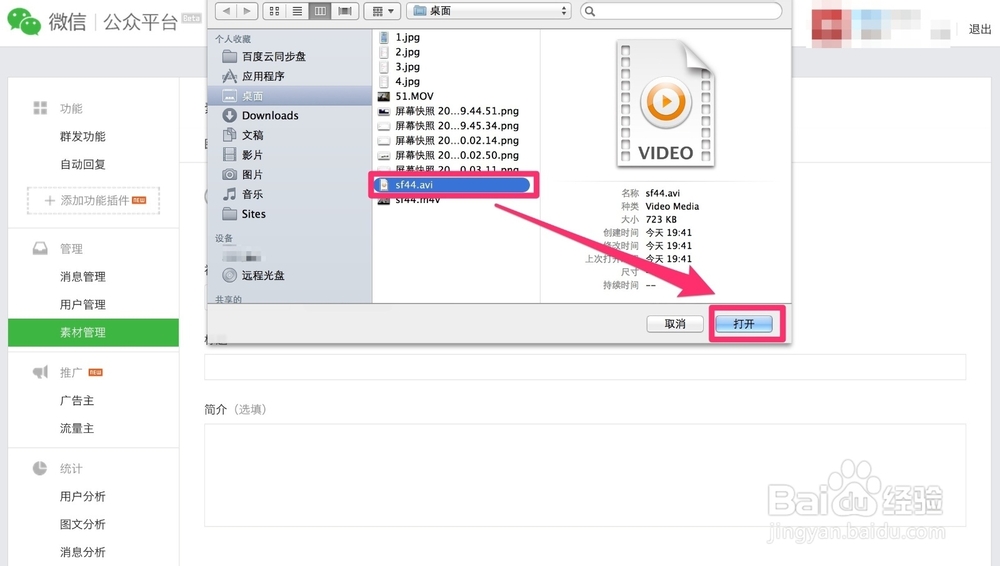Click the WeChat logo icon
The height and width of the screenshot is (566, 1000).
click(24, 21)
